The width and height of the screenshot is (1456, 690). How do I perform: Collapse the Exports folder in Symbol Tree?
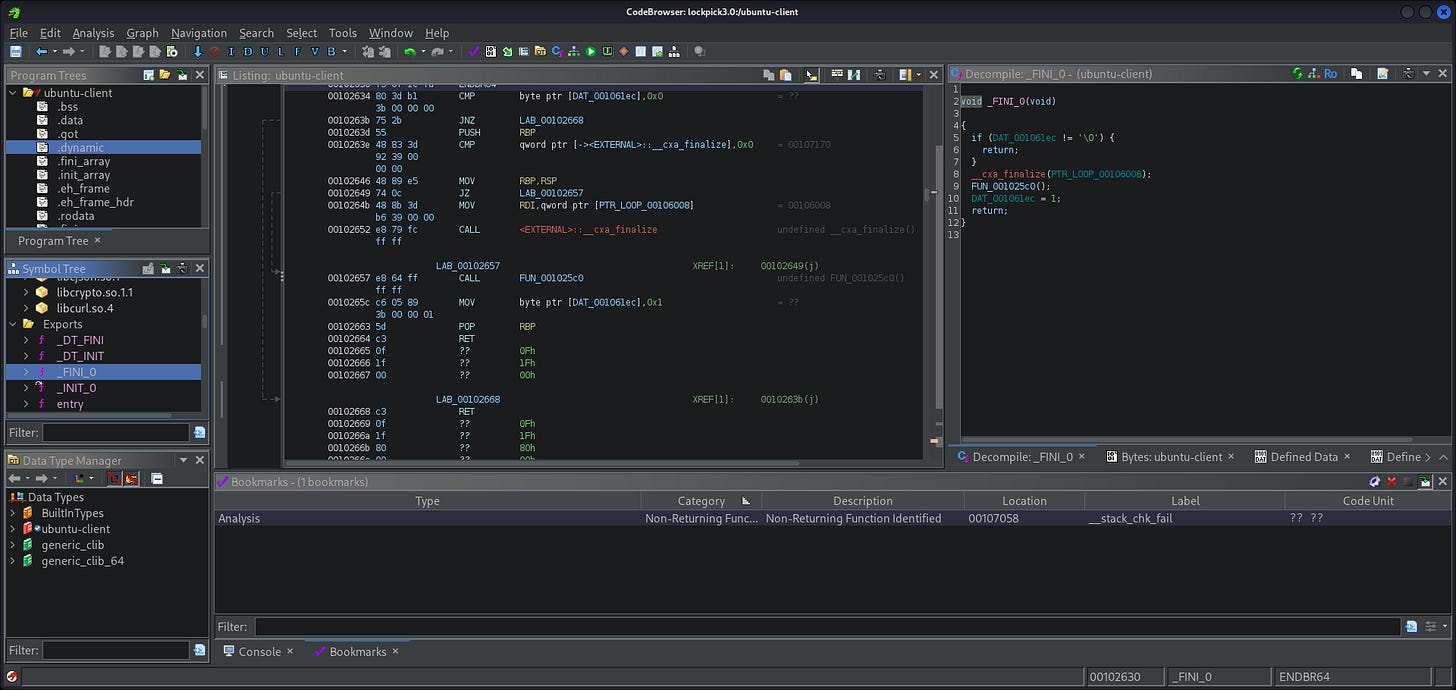pyautogui.click(x=13, y=324)
